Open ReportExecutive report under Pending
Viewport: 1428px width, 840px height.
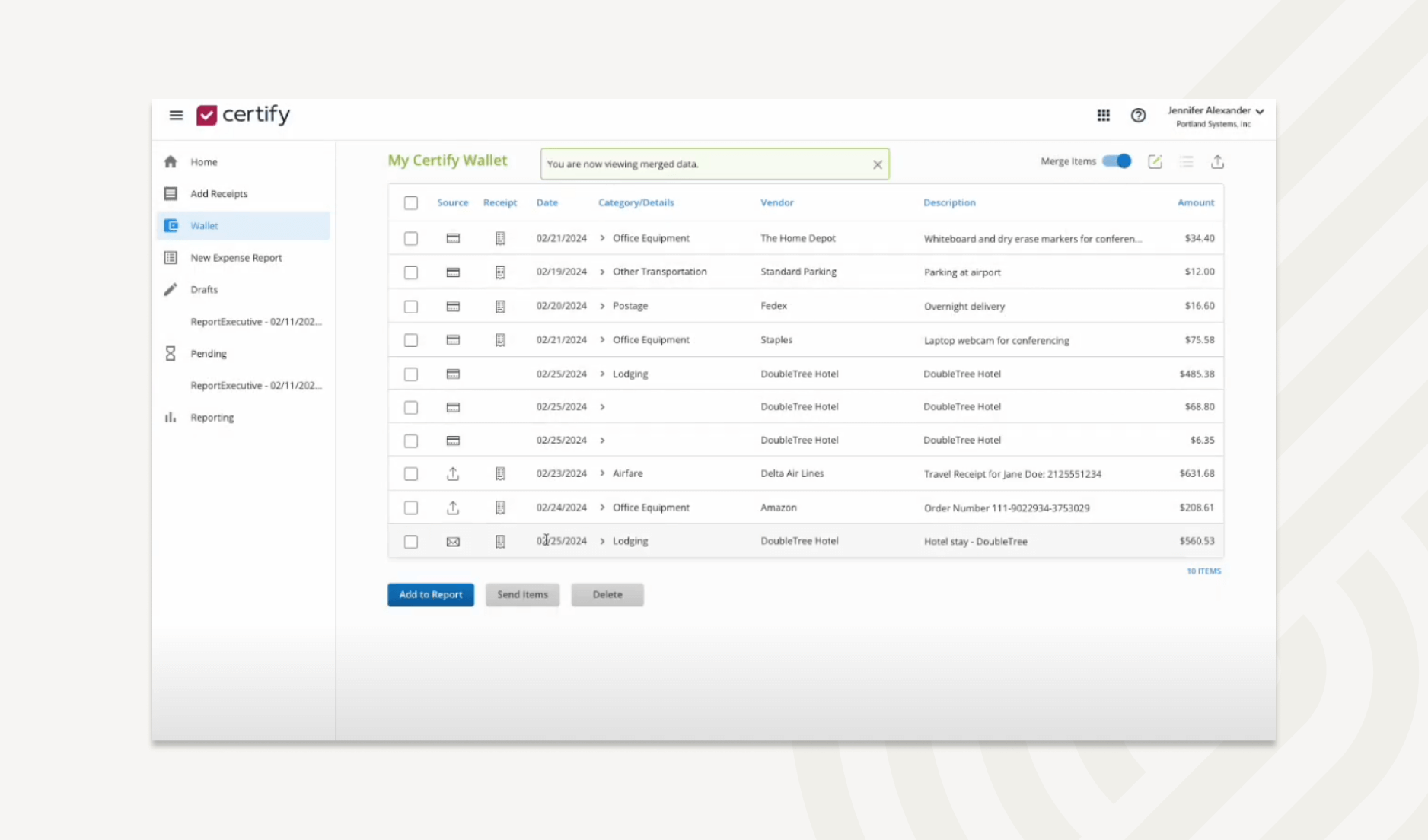point(257,386)
